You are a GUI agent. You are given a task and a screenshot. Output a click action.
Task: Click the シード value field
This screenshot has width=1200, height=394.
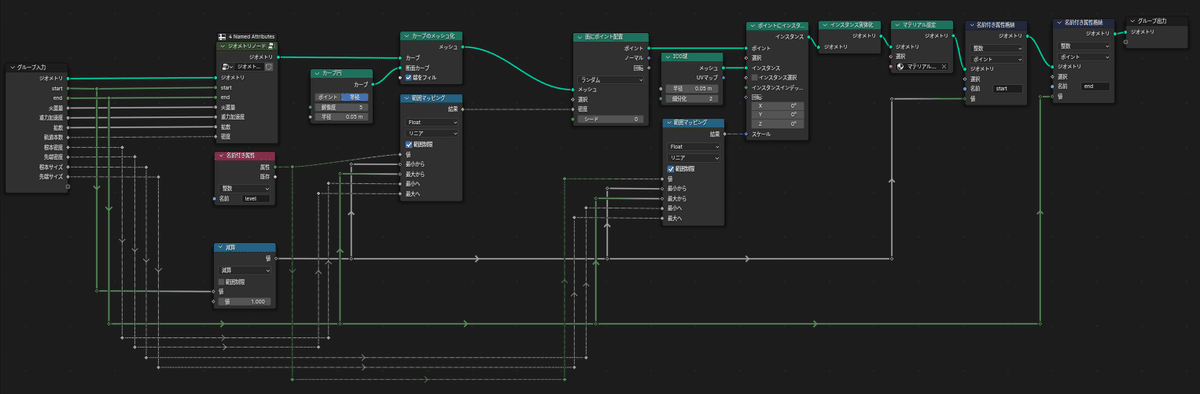tap(612, 119)
